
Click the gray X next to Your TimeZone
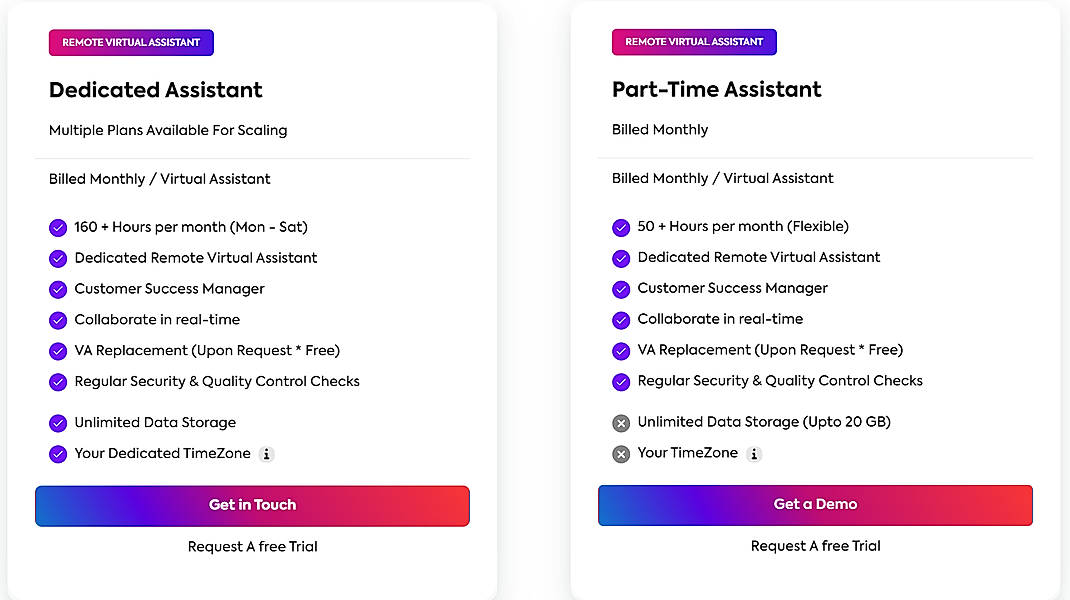pyautogui.click(x=621, y=454)
